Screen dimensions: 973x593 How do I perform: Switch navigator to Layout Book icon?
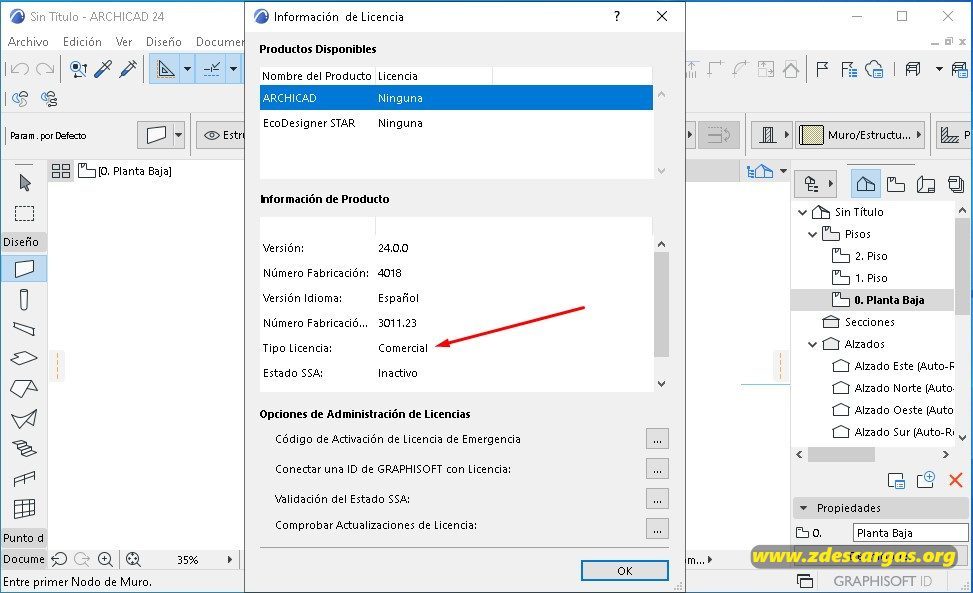[x=926, y=184]
